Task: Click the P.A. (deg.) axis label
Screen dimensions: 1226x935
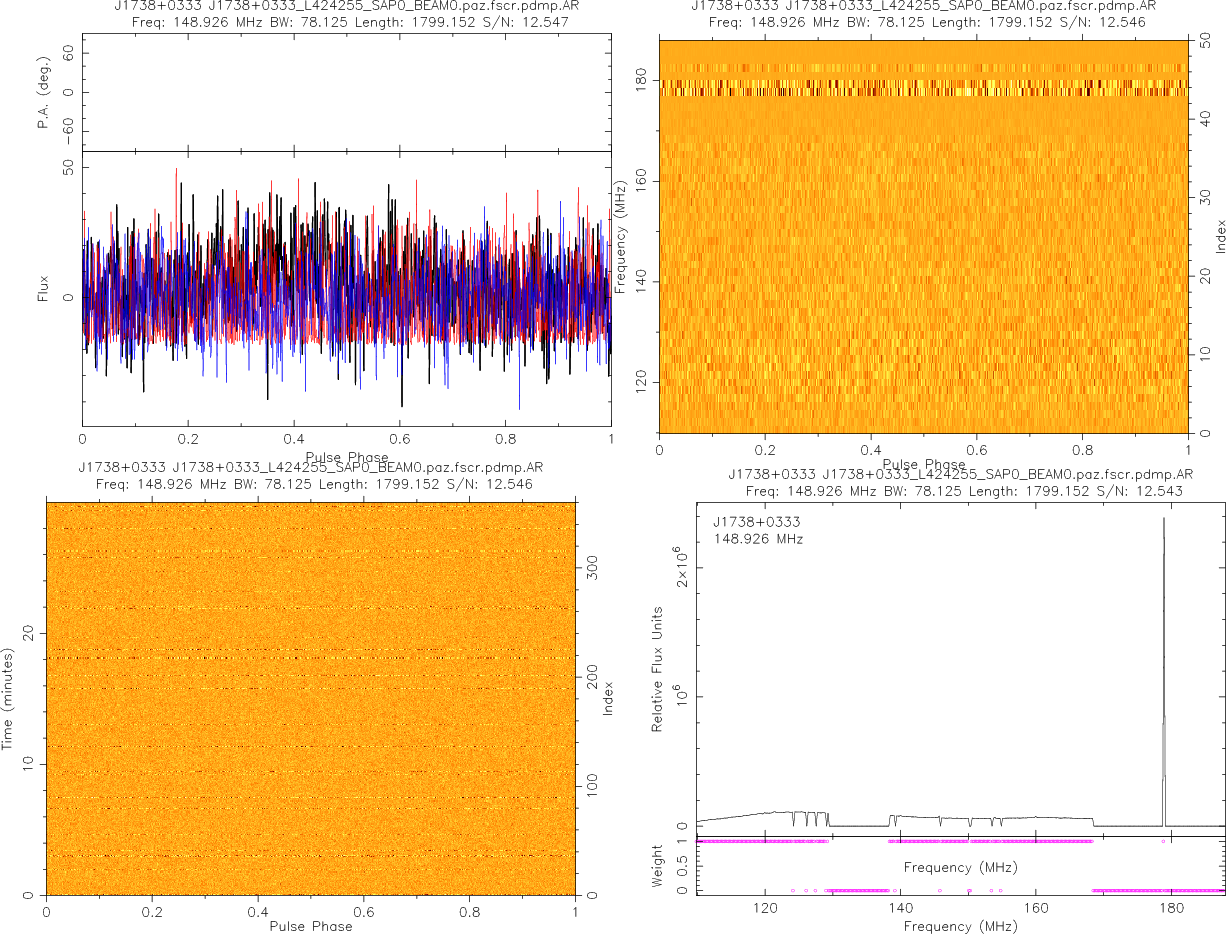Action: coord(44,93)
